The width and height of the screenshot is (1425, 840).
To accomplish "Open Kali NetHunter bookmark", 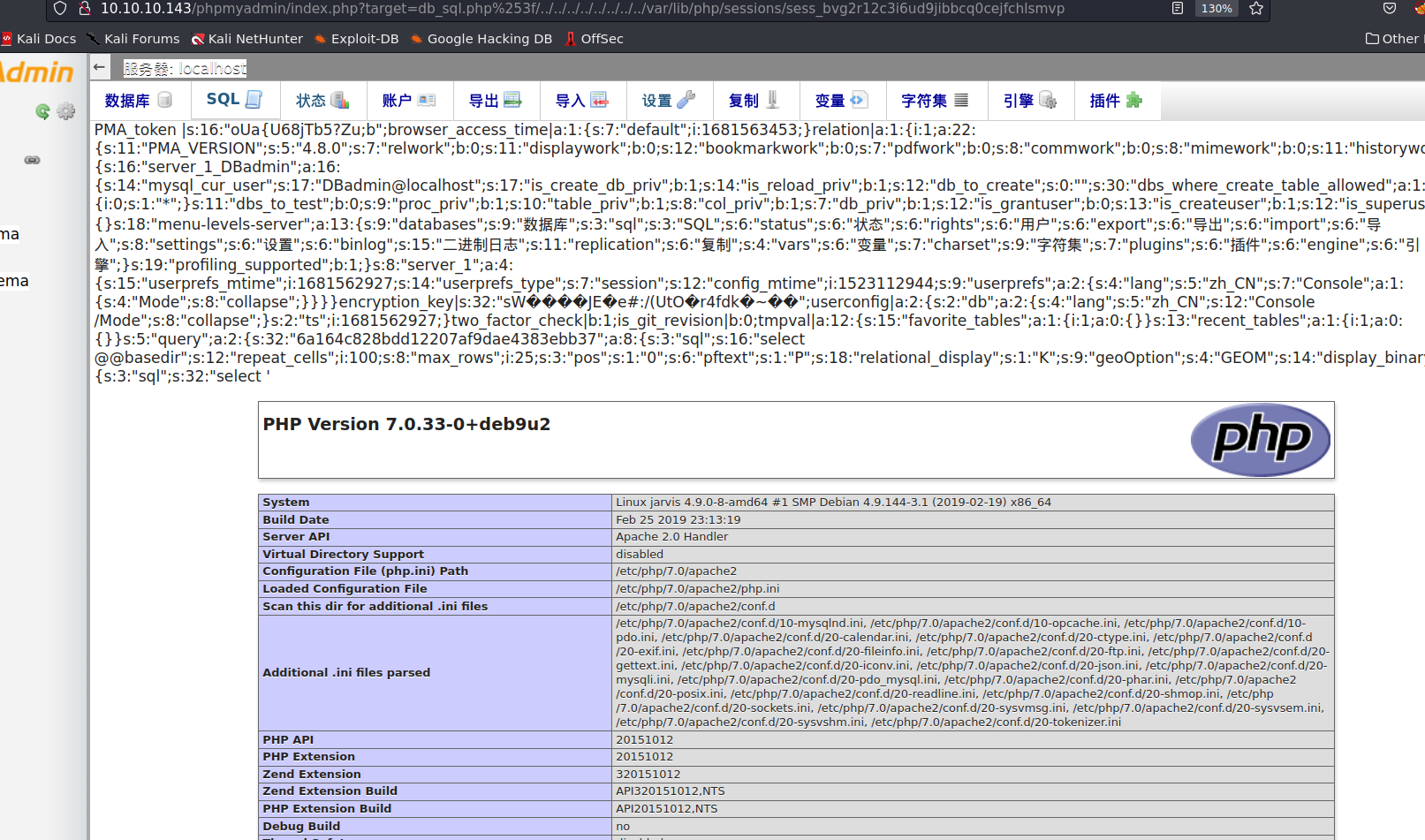I will (247, 39).
